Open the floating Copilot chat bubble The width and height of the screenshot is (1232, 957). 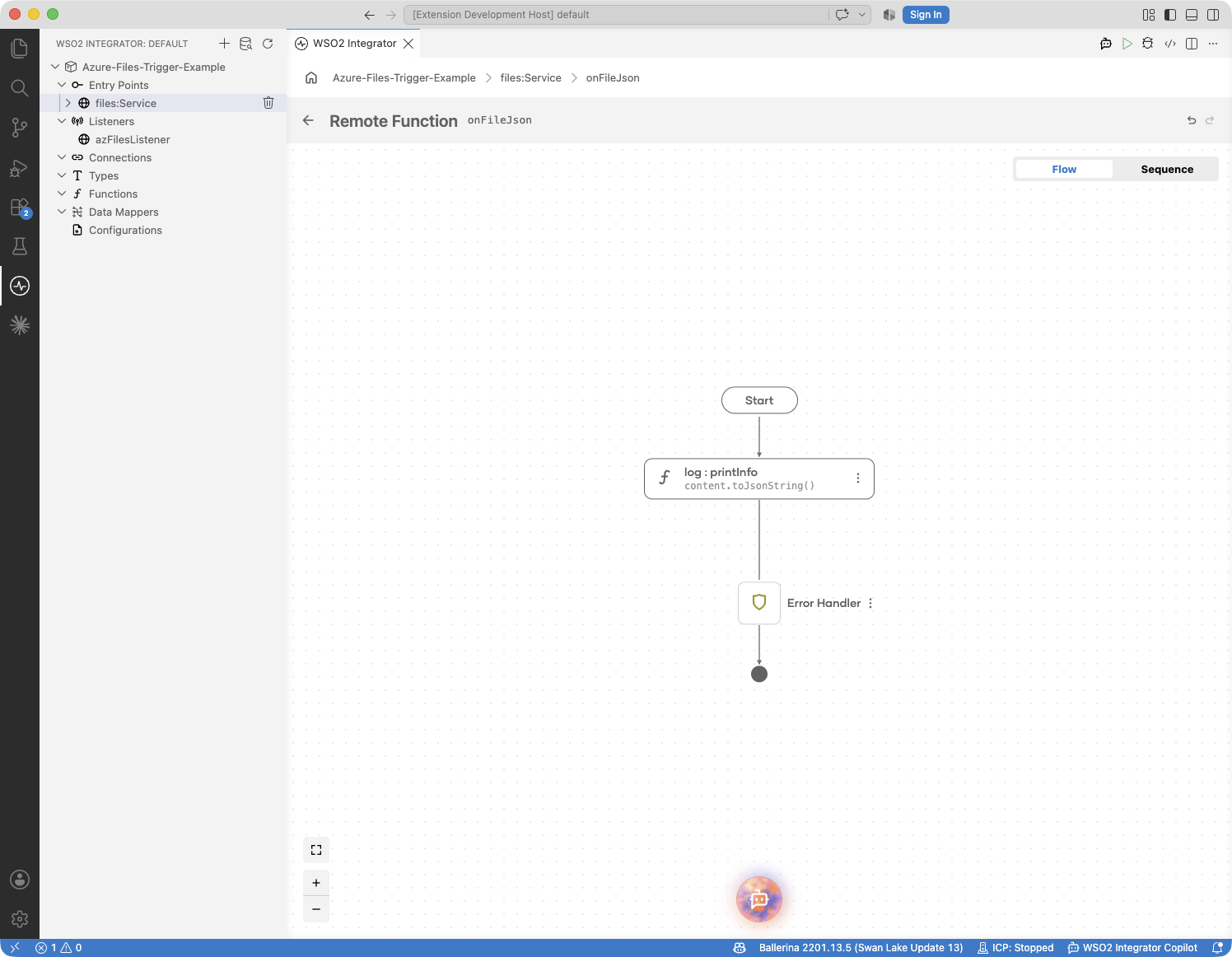[x=759, y=899]
